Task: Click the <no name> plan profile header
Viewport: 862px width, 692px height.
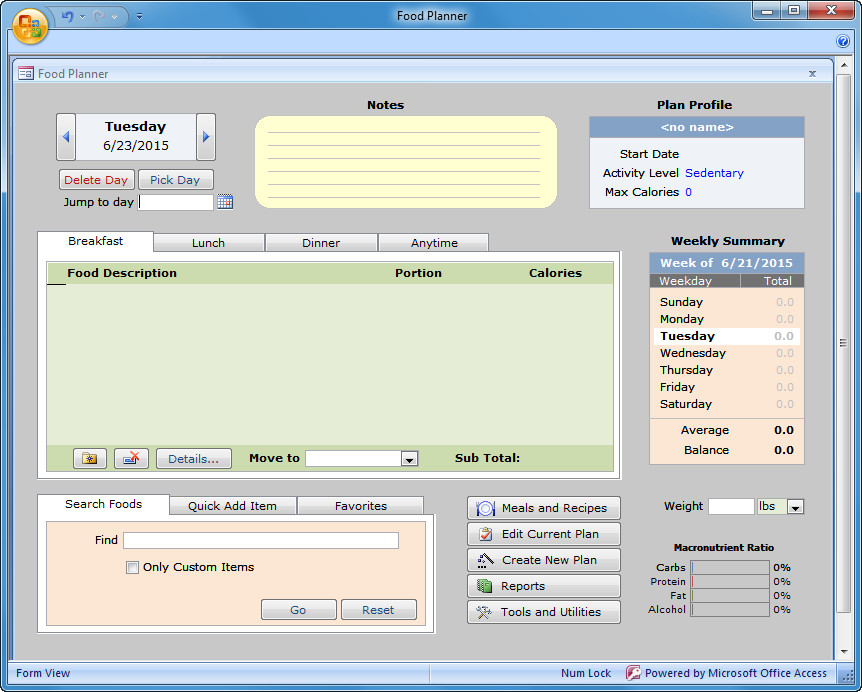Action: (x=697, y=128)
